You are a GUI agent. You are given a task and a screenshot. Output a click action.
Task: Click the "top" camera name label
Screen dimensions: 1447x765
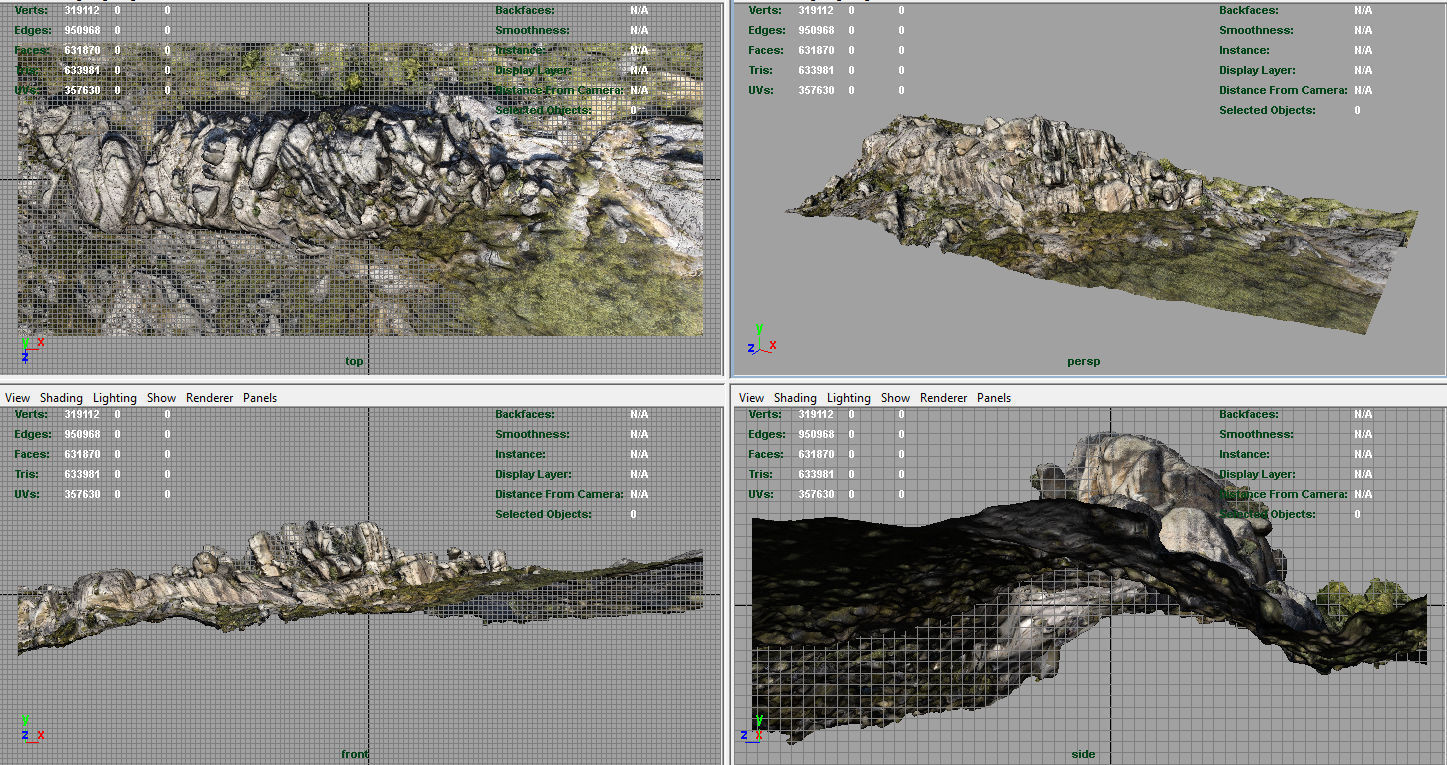(354, 361)
